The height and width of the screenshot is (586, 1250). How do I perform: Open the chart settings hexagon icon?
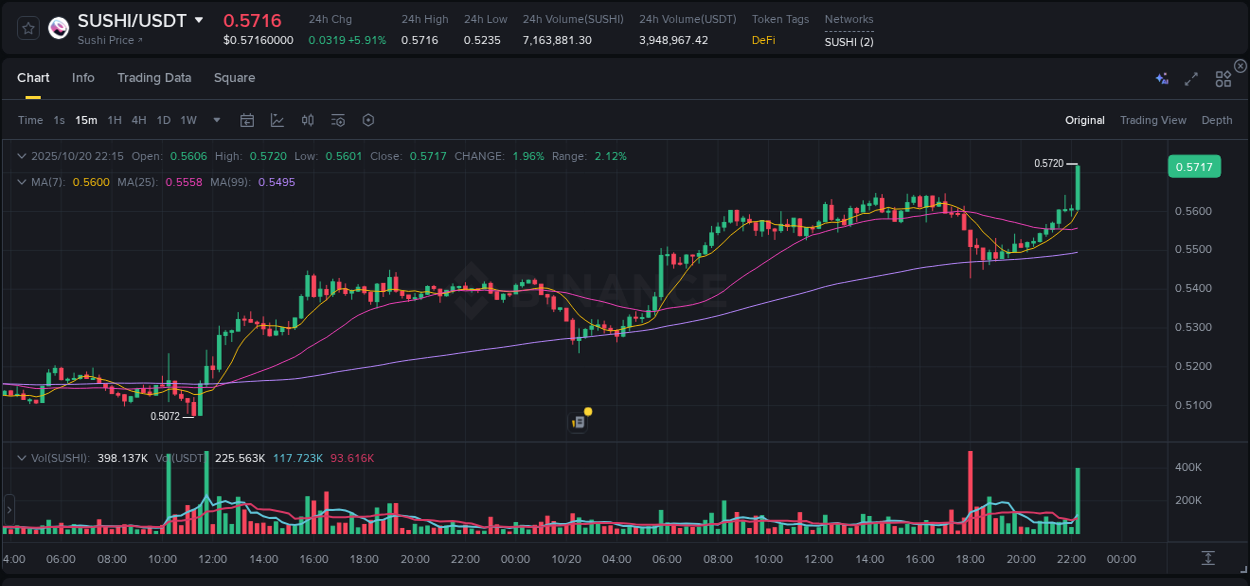[368, 120]
